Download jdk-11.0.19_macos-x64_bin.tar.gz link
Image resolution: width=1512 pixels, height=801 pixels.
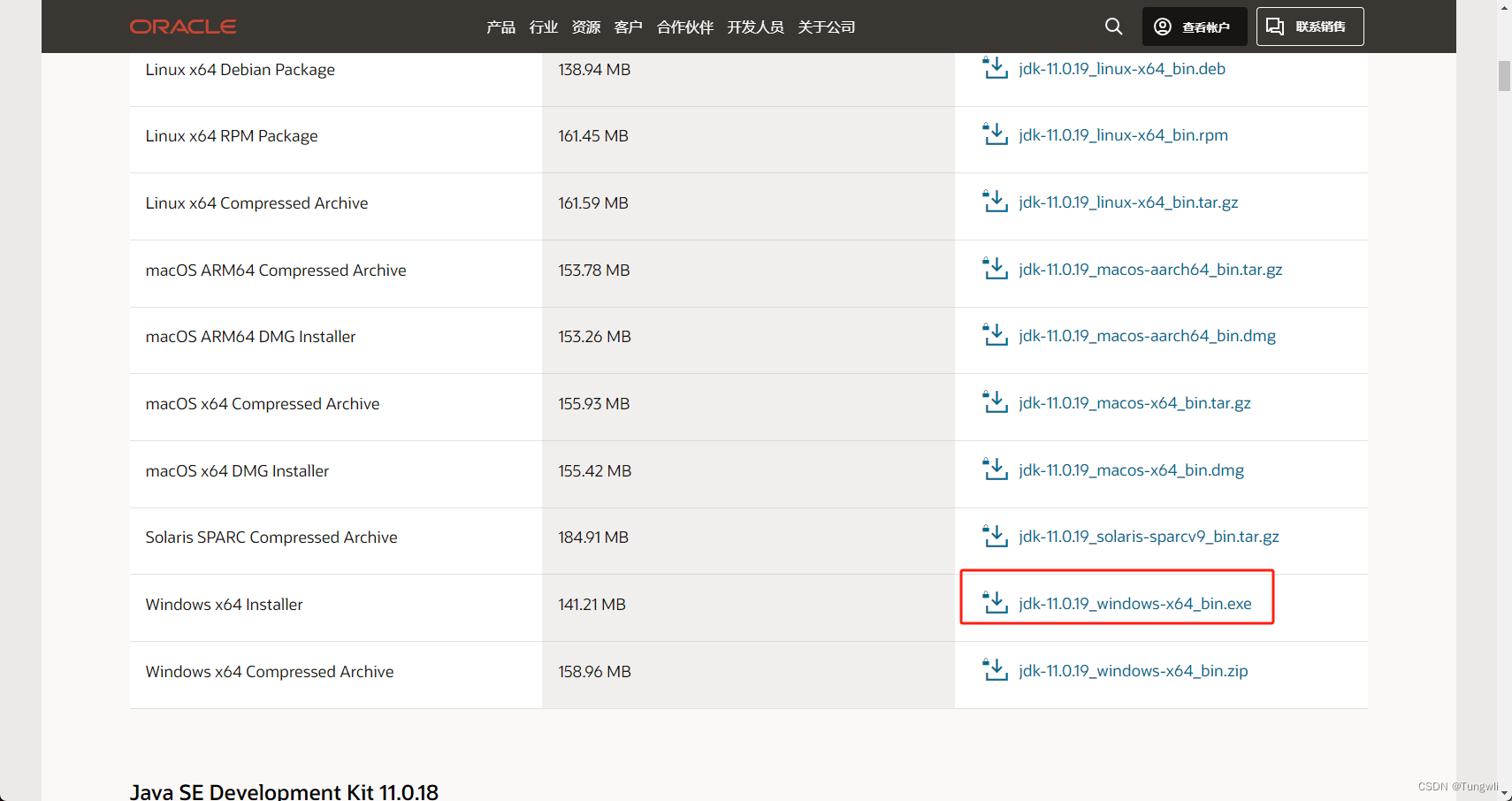click(1134, 403)
